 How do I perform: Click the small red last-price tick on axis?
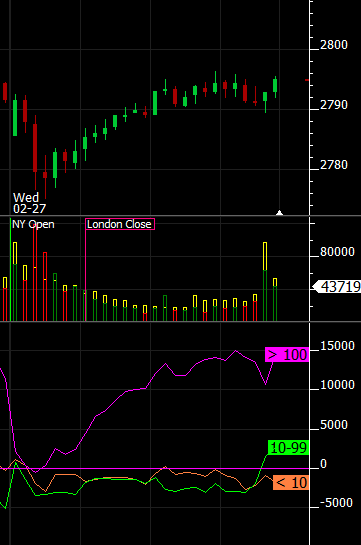pos(307,80)
